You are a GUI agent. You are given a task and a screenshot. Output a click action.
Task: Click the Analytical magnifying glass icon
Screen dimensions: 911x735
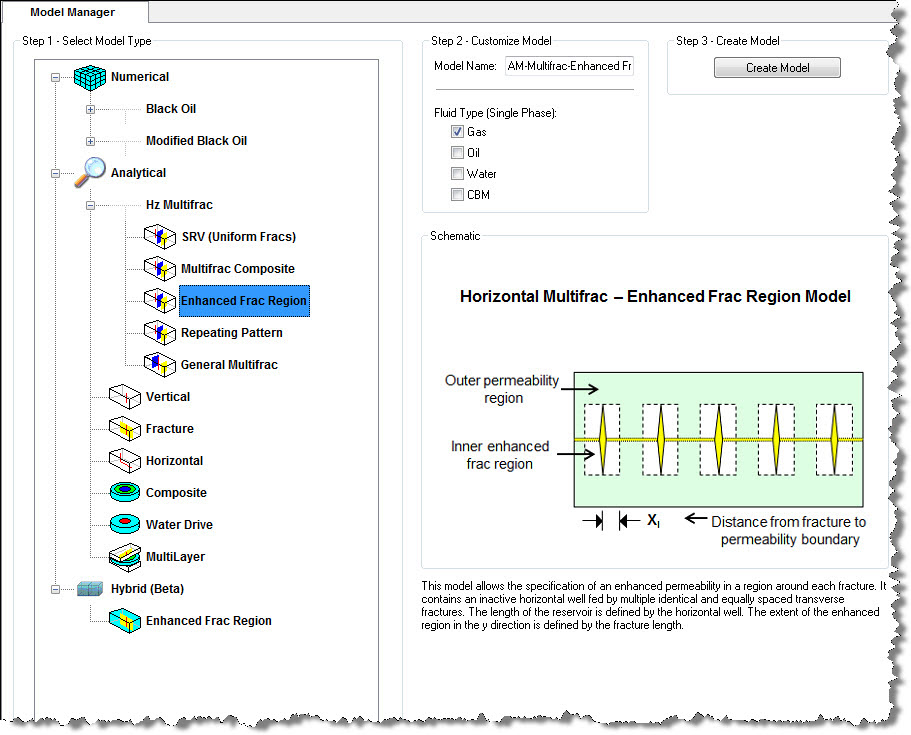click(x=90, y=172)
